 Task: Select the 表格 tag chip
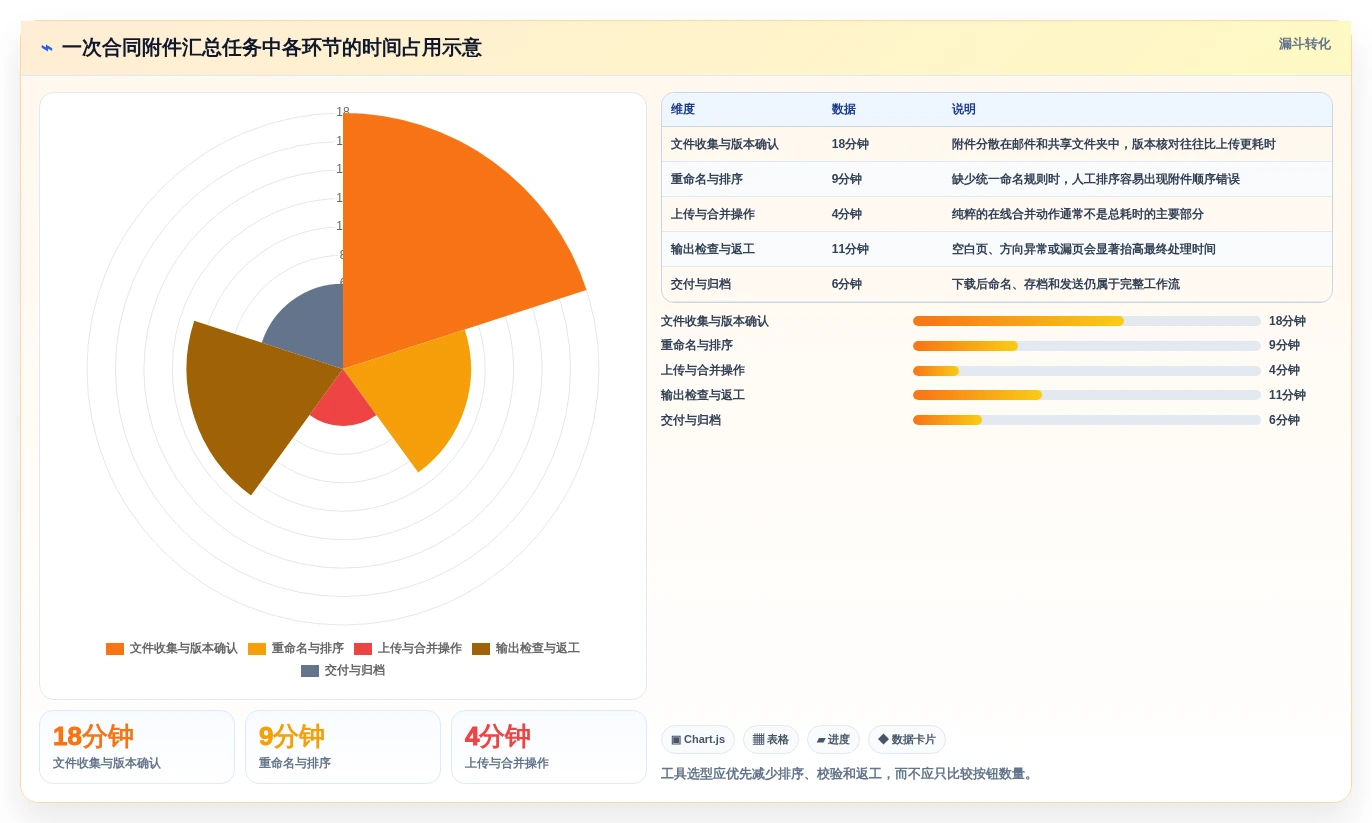pos(771,740)
